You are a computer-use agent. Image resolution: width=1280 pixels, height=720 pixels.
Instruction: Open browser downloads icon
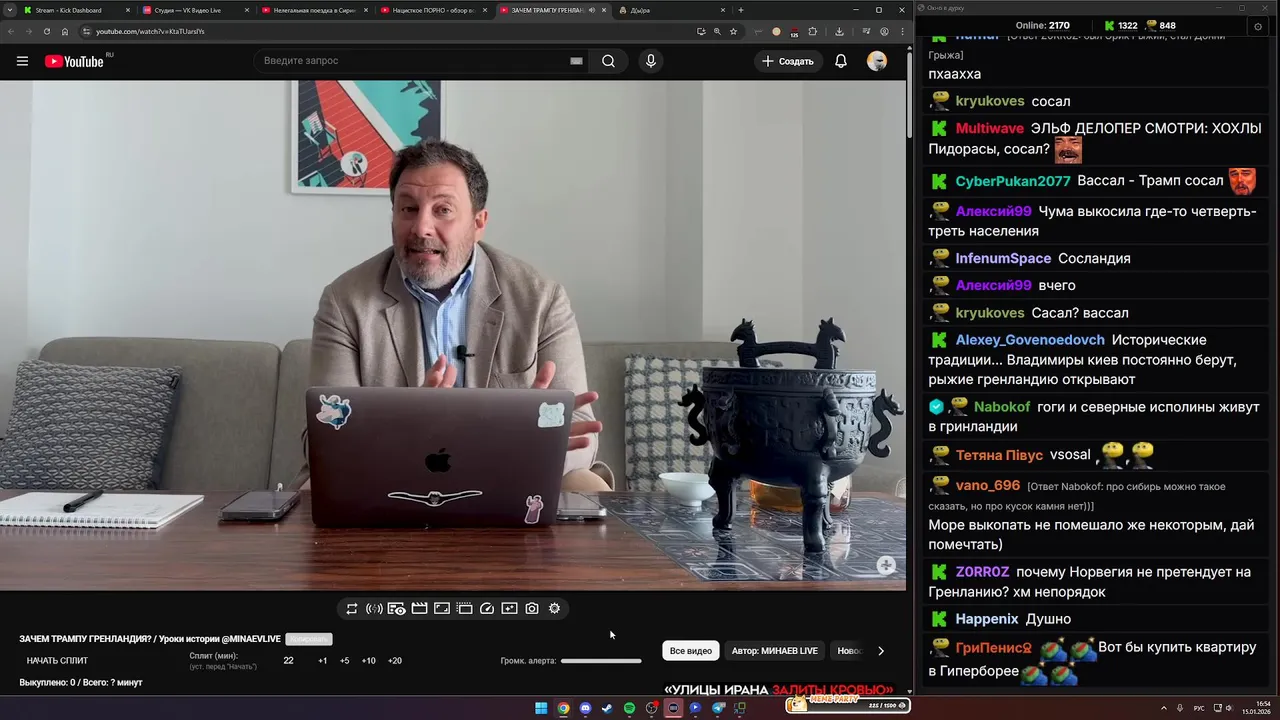click(x=839, y=31)
